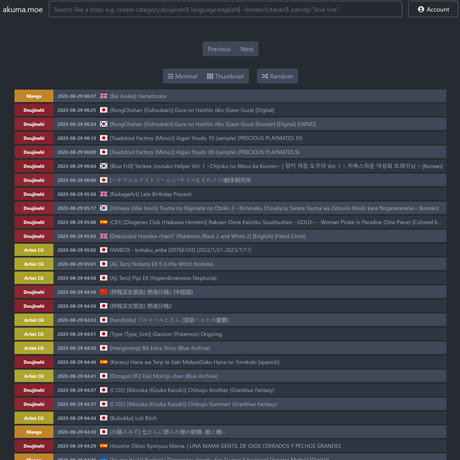The image size is (460, 460).
Task: Go to the Previous page
Action: click(x=219, y=49)
